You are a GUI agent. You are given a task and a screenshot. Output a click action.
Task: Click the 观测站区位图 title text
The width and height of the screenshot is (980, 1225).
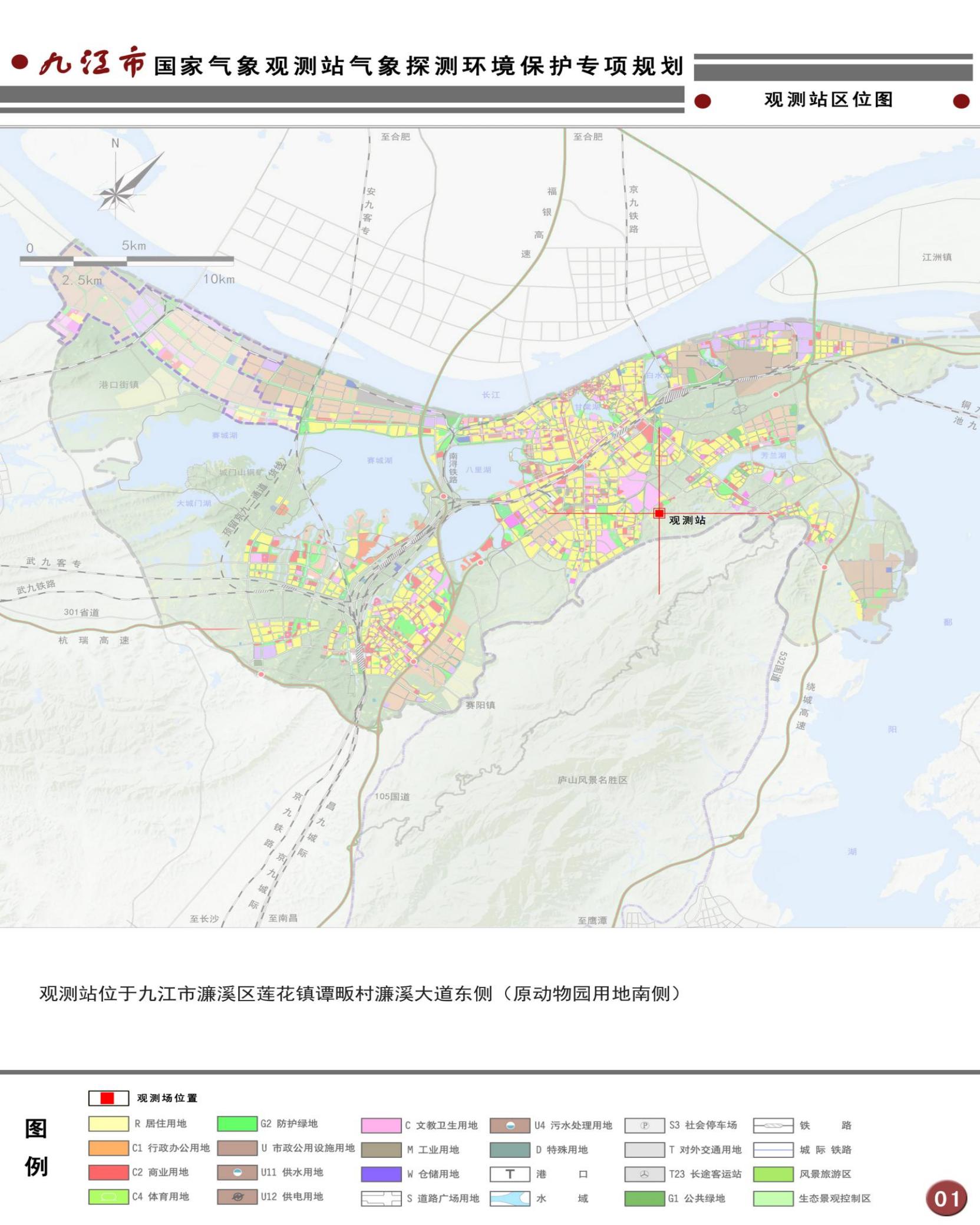point(829,100)
